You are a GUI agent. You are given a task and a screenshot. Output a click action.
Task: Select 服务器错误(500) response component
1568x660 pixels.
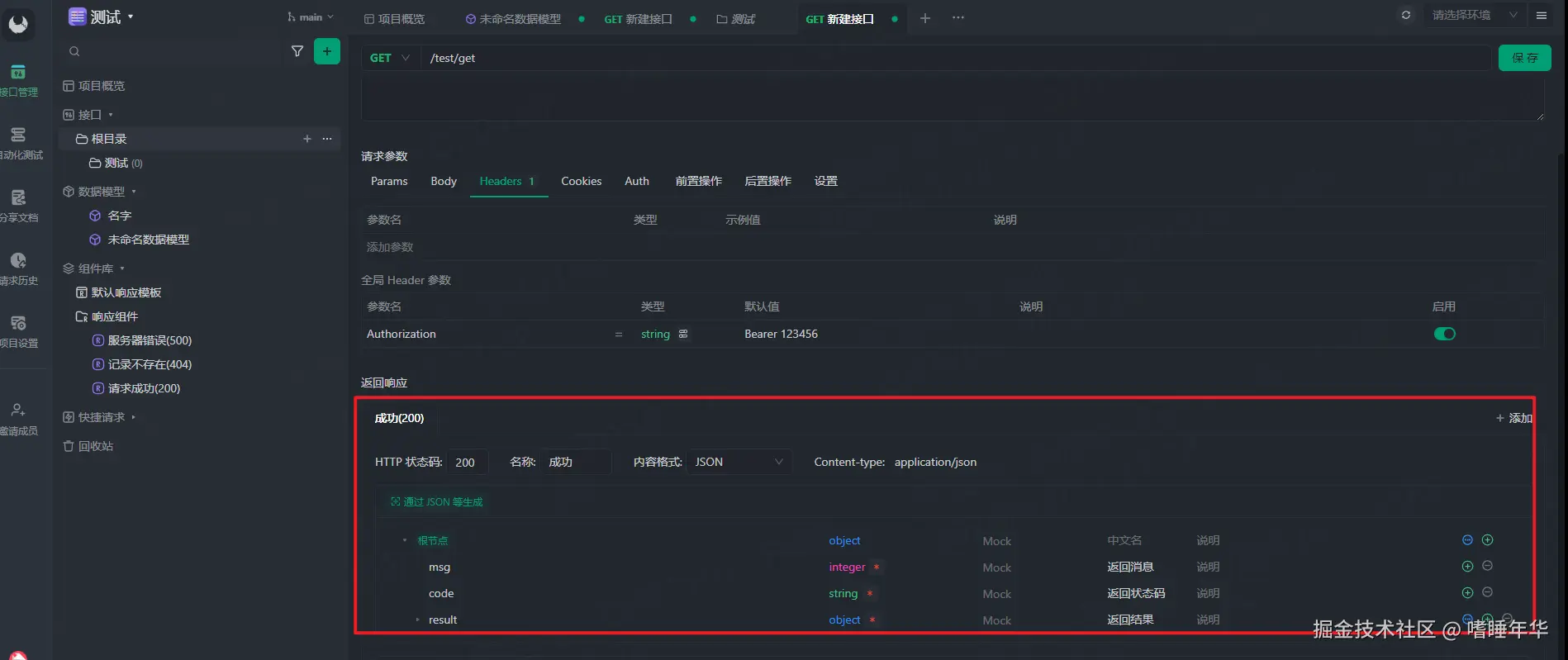[x=142, y=340]
